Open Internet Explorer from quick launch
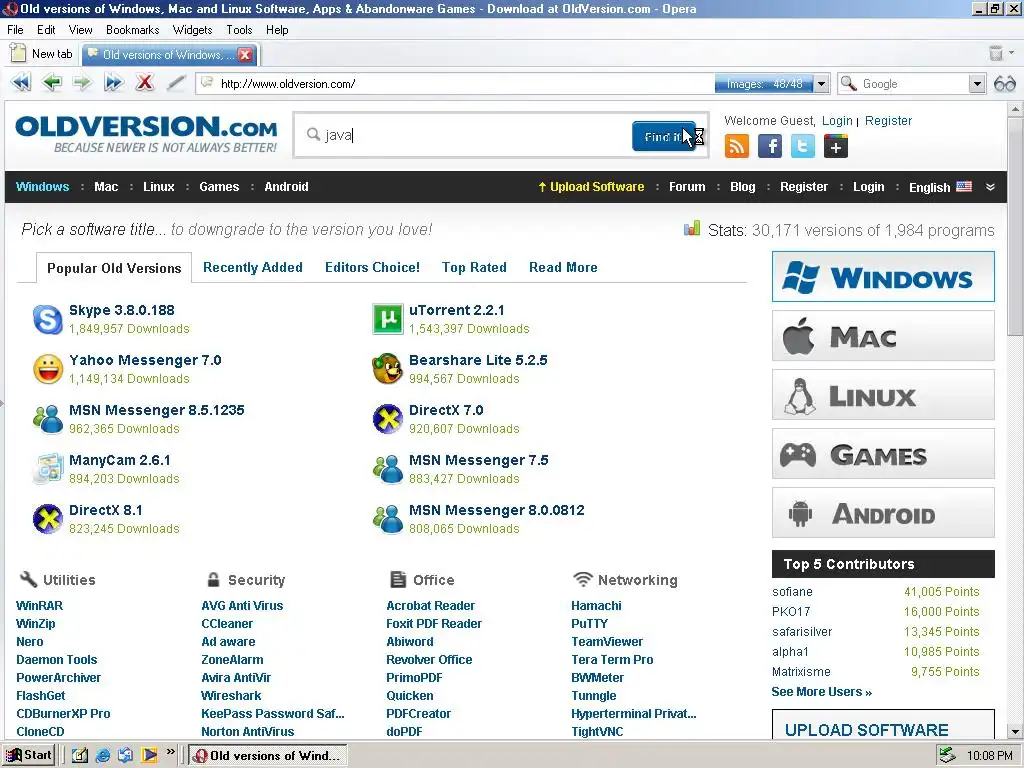Image resolution: width=1024 pixels, height=768 pixels. (103, 755)
